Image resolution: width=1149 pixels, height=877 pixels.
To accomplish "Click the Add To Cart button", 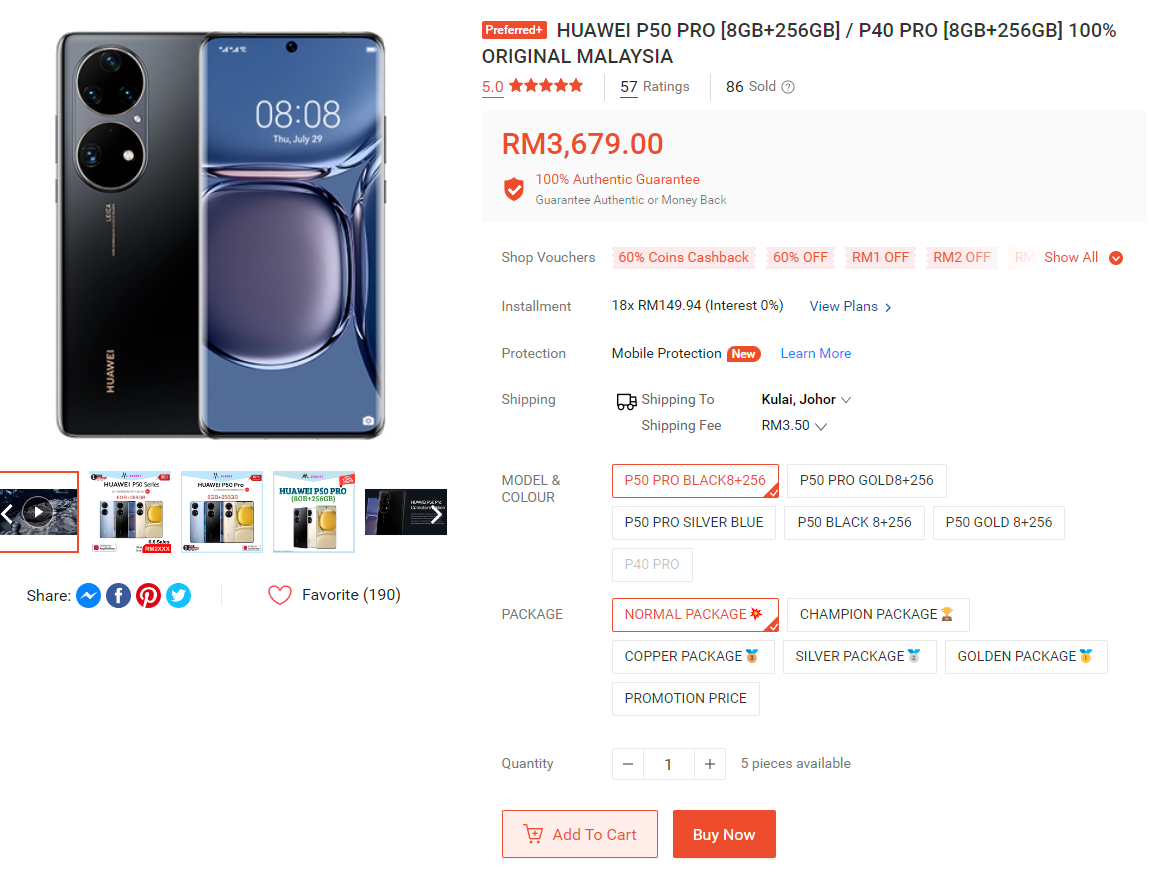I will tap(579, 834).
